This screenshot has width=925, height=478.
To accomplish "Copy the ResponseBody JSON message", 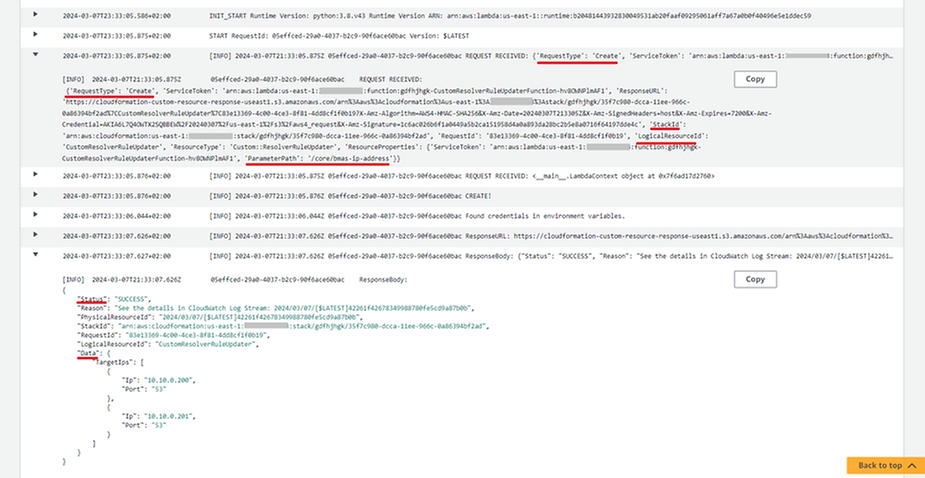I will [x=755, y=278].
